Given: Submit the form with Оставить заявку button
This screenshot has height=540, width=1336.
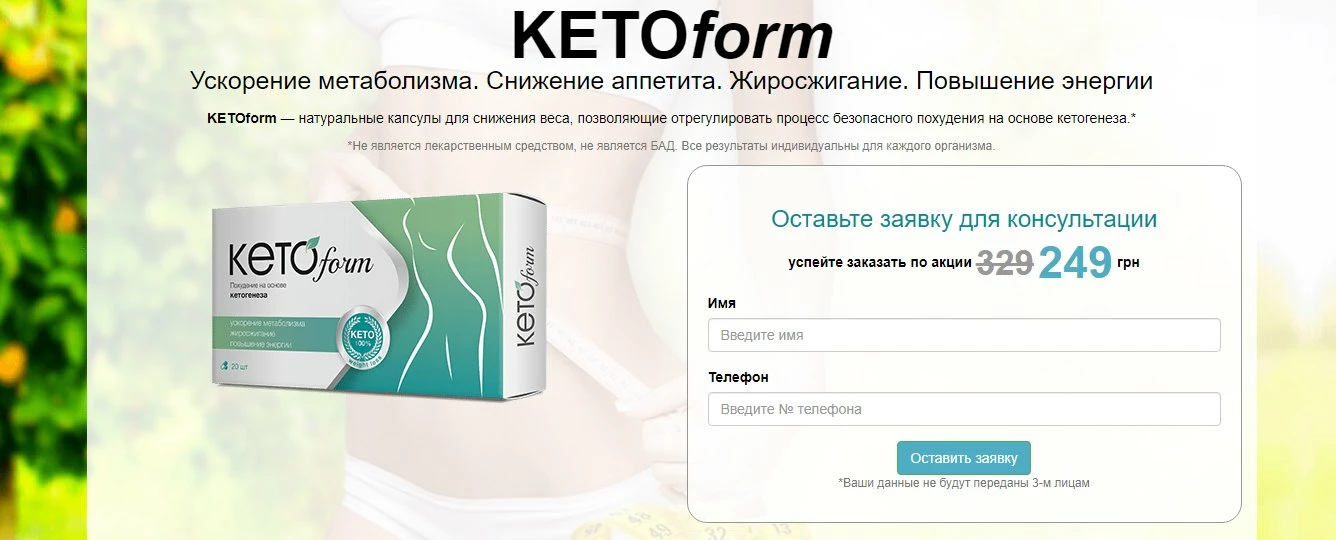Looking at the screenshot, I should tap(964, 458).
